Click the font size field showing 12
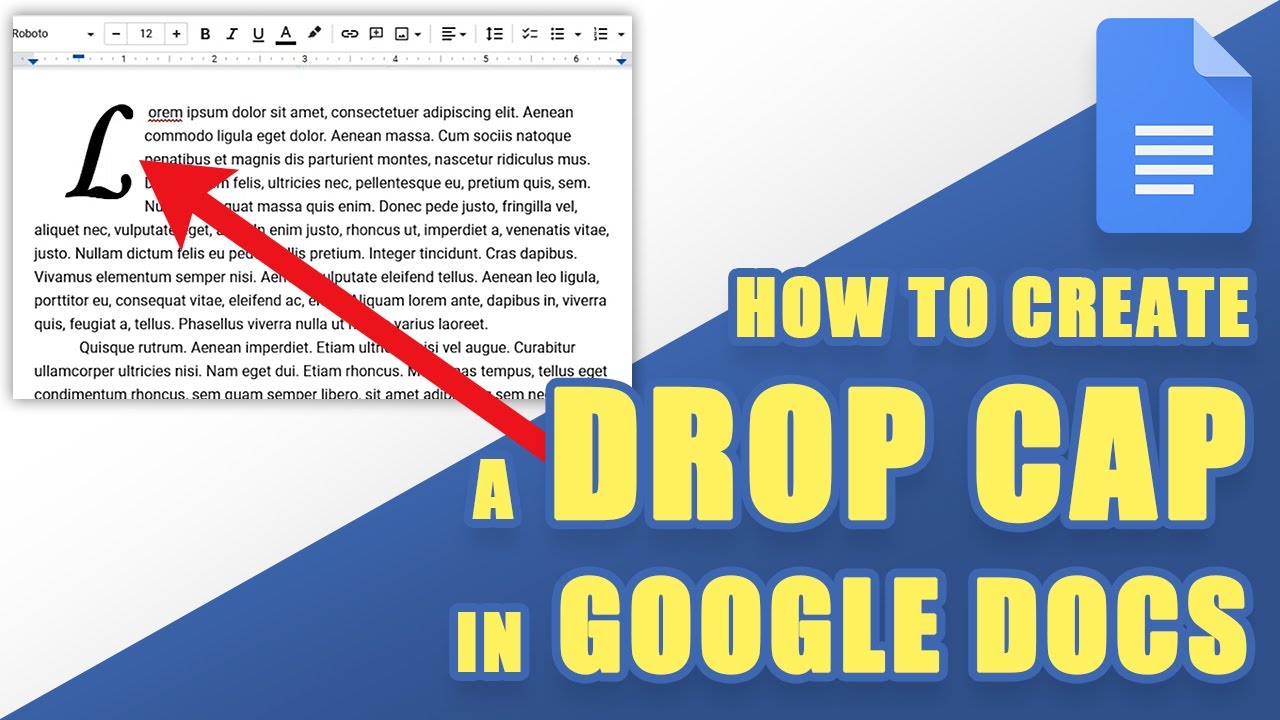This screenshot has width=1280, height=720. (x=146, y=34)
